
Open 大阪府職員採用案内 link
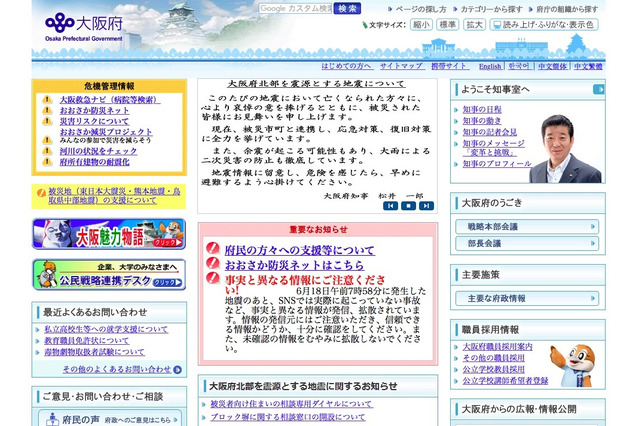[498, 347]
